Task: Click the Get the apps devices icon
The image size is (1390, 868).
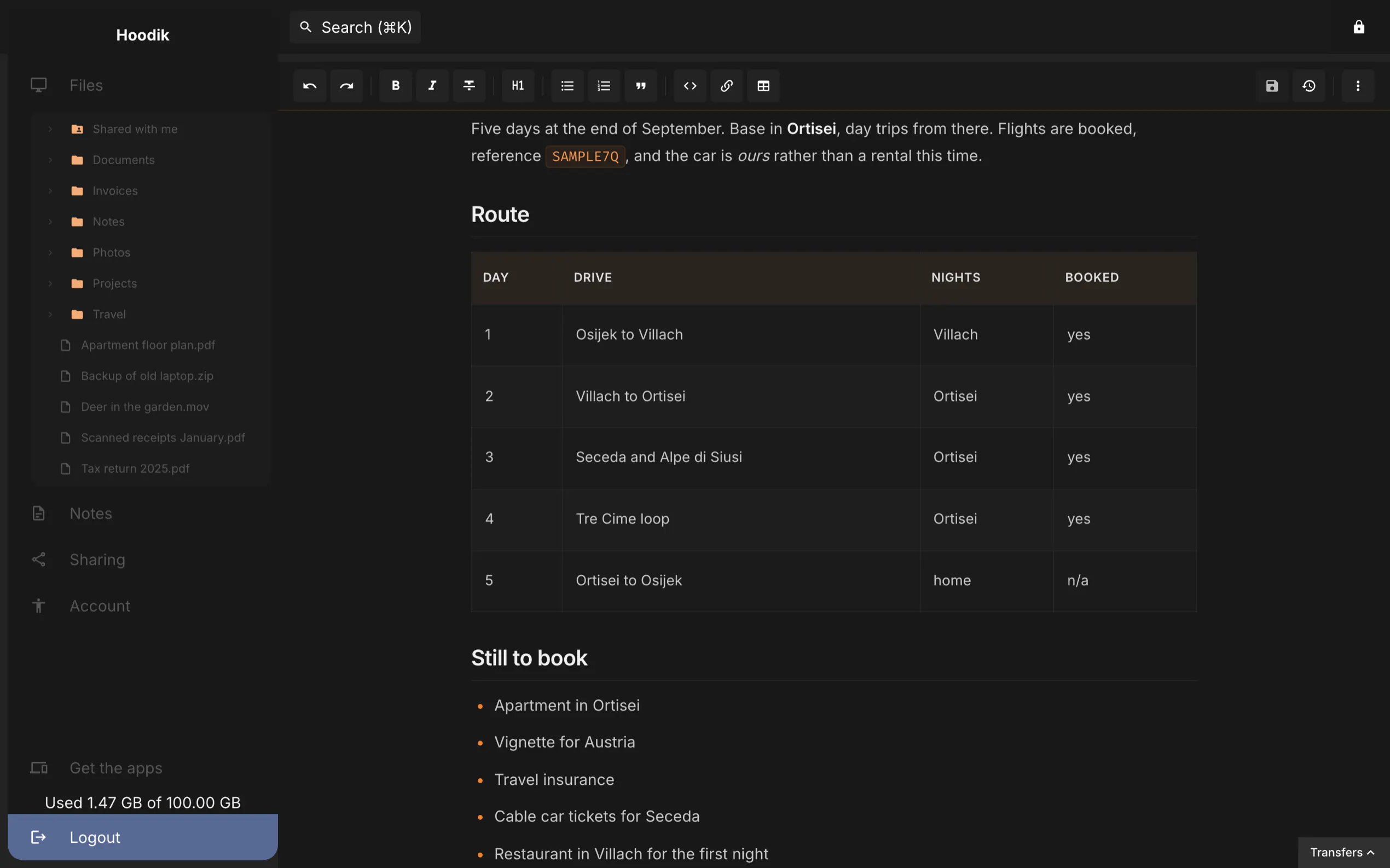Action: (x=38, y=767)
